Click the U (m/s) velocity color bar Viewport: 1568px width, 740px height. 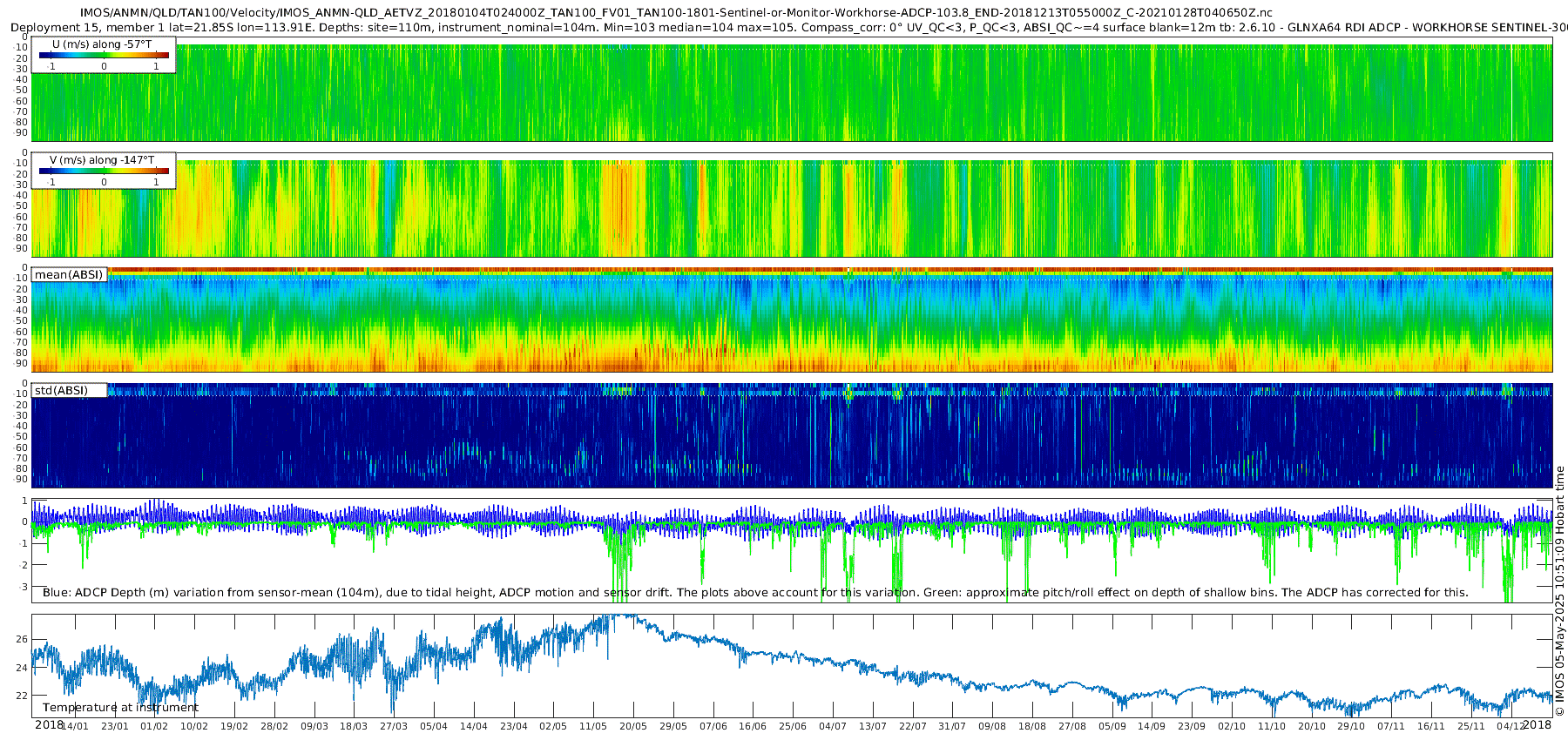point(104,55)
